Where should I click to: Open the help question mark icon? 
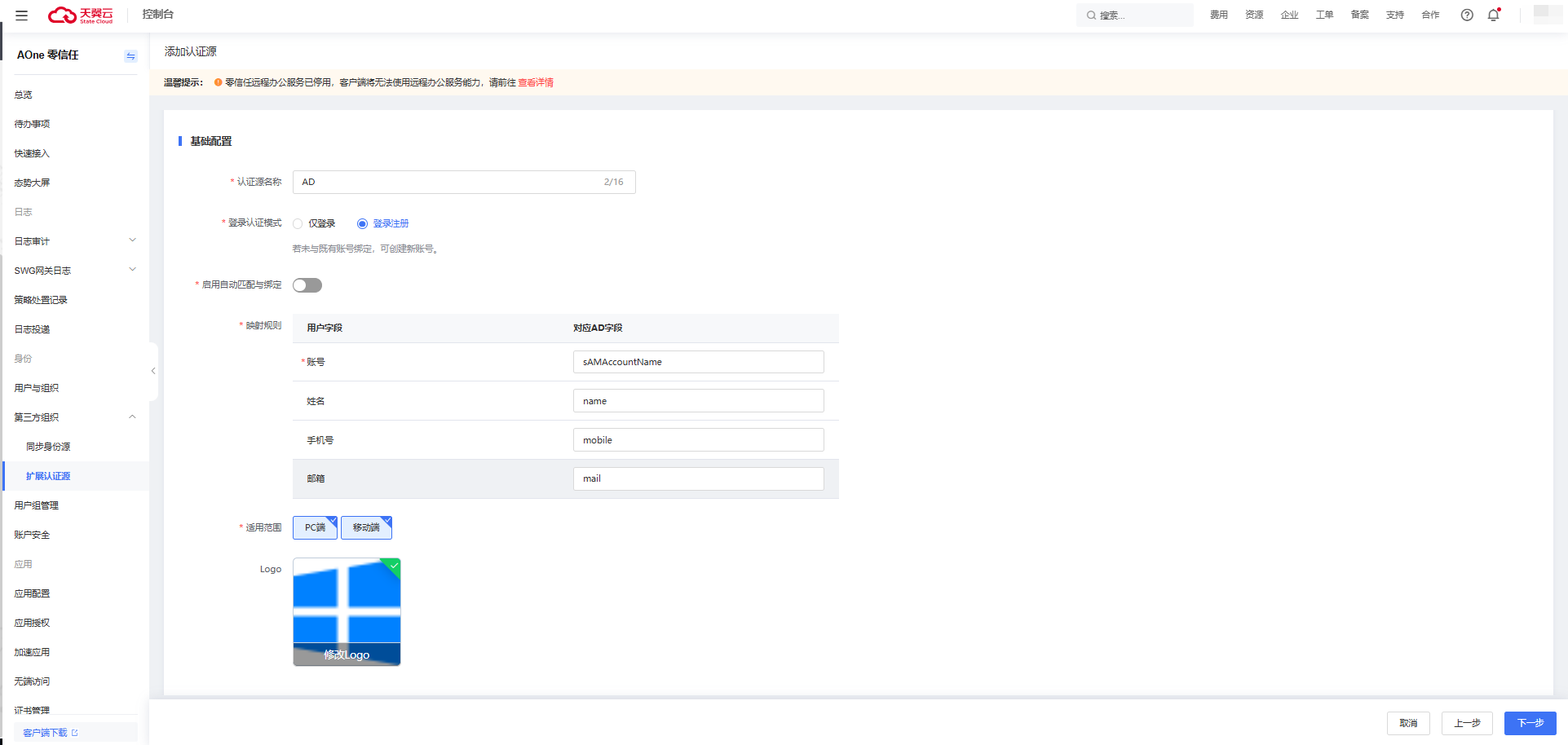click(x=1467, y=15)
